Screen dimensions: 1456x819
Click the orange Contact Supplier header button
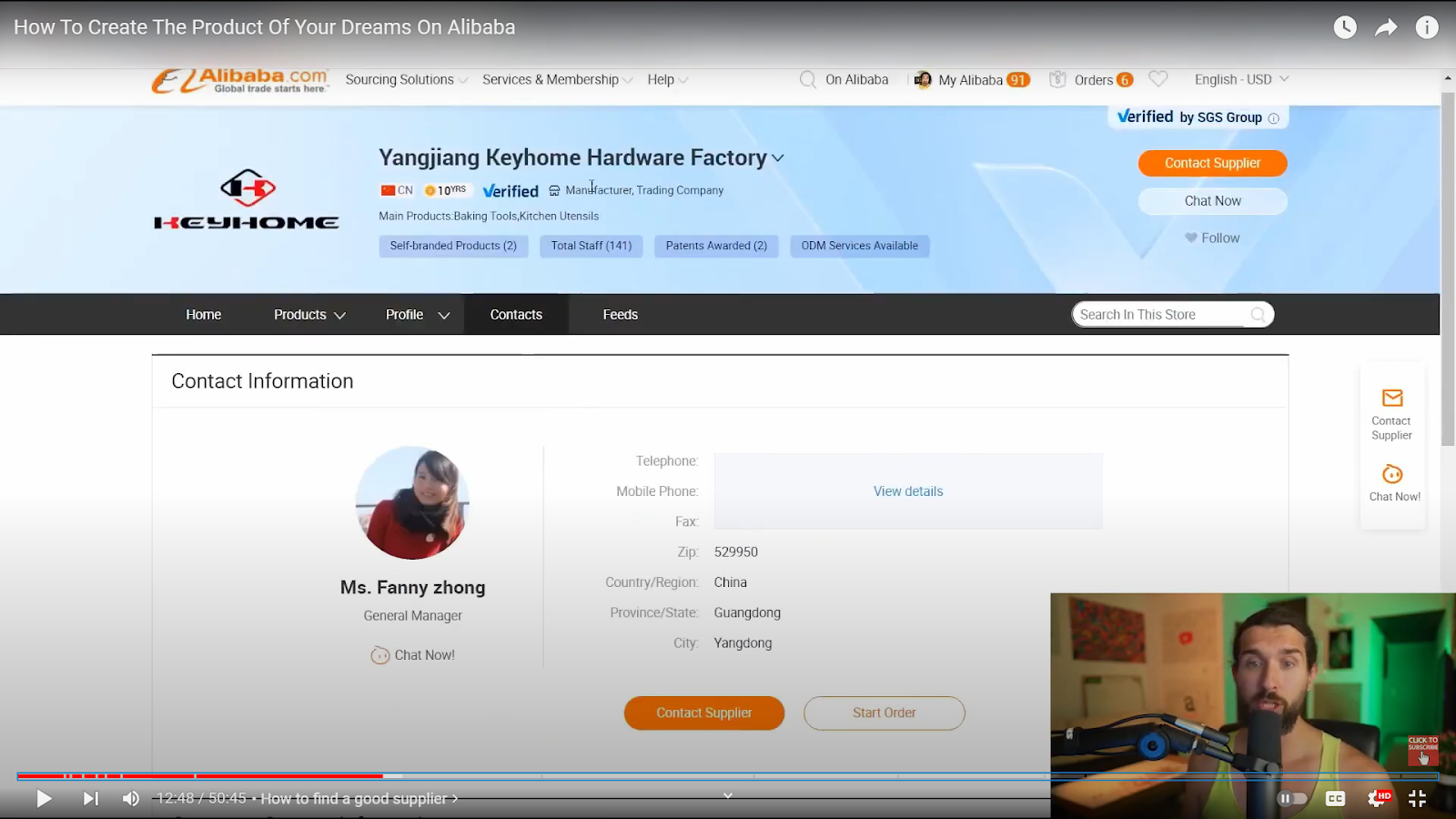[1213, 164]
